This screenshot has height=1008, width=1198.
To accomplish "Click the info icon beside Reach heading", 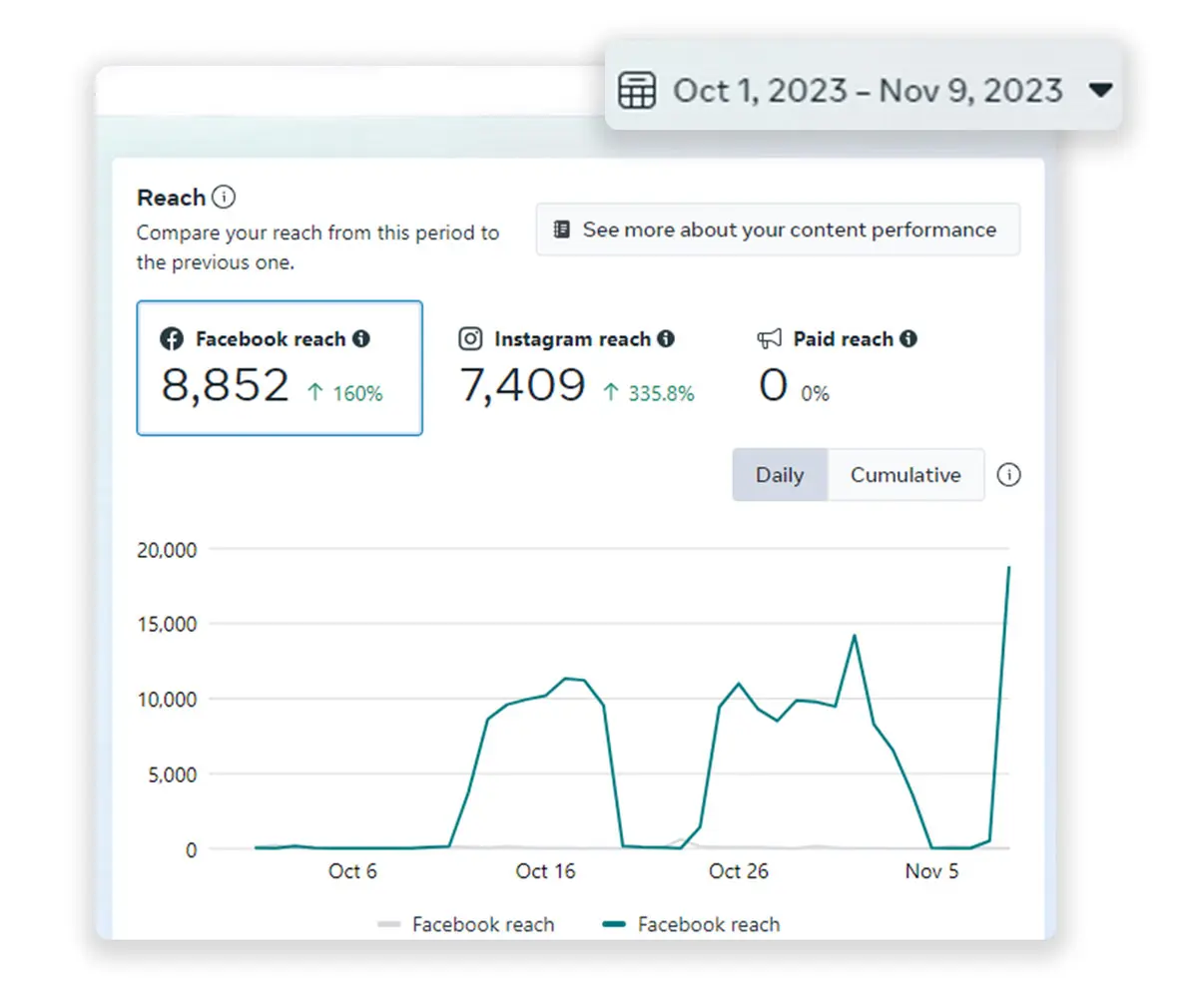I will (224, 197).
